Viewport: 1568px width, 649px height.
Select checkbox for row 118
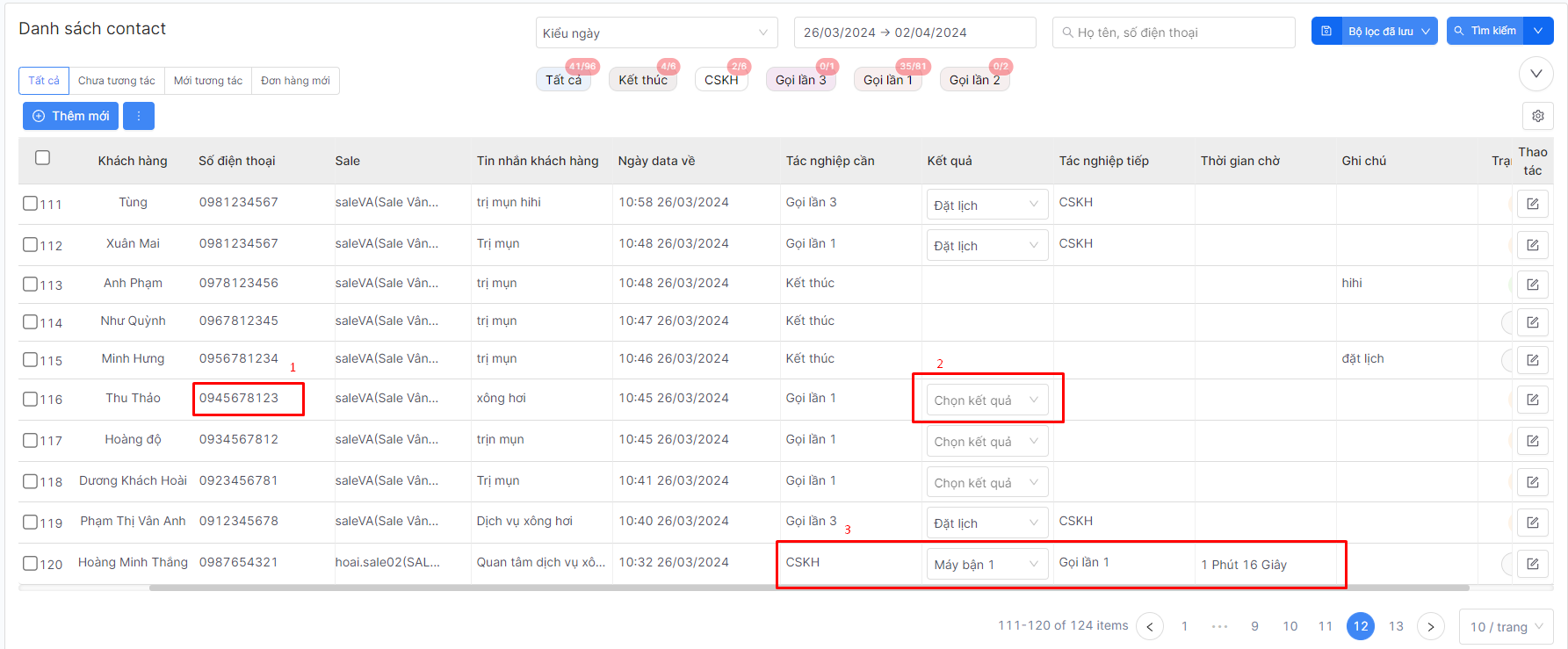tap(30, 481)
